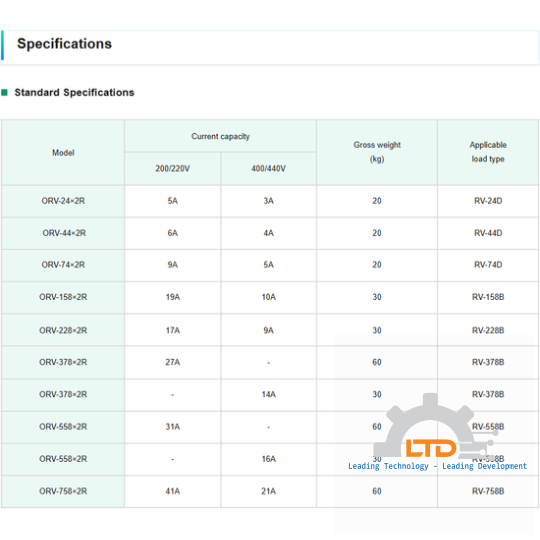The height and width of the screenshot is (540, 540).
Task: Click the "6A" current value
Action: pyautogui.click(x=173, y=233)
